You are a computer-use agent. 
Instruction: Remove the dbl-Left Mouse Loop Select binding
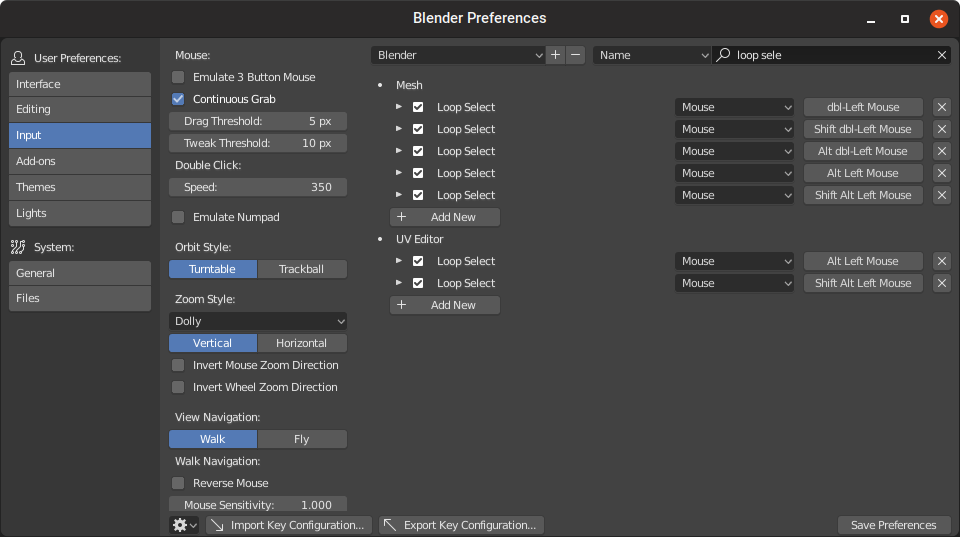point(942,107)
